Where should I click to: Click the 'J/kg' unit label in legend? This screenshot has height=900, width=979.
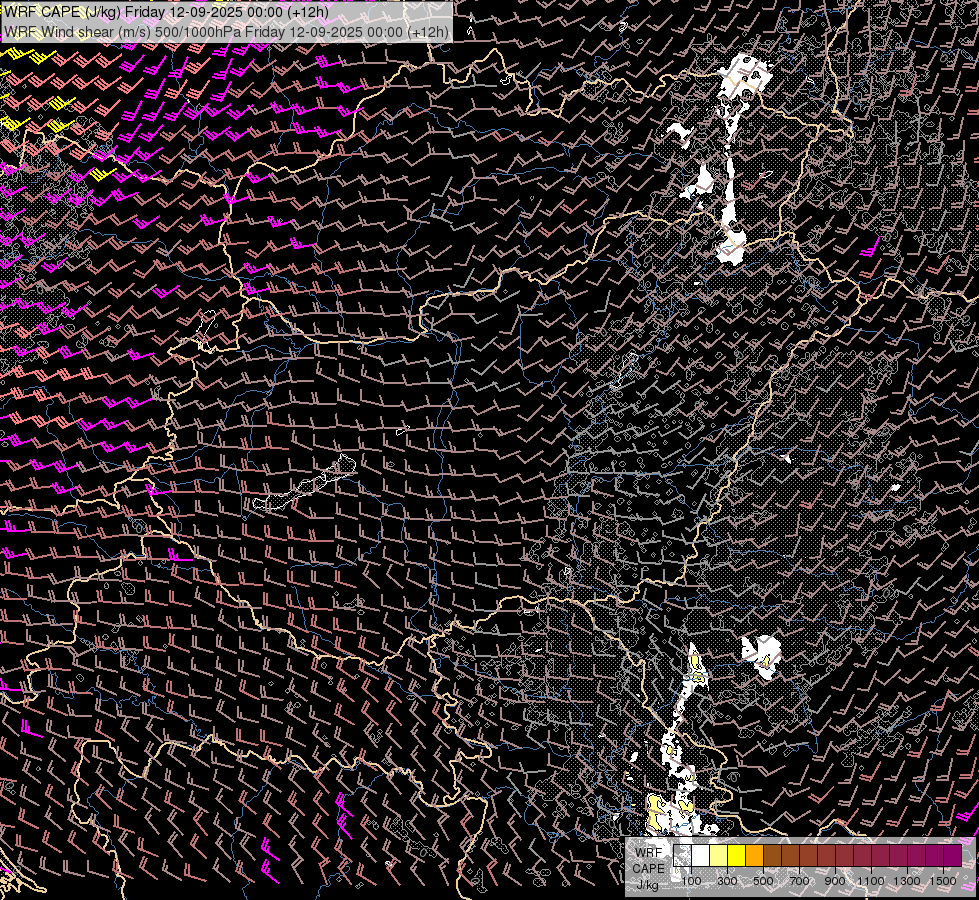click(x=647, y=884)
